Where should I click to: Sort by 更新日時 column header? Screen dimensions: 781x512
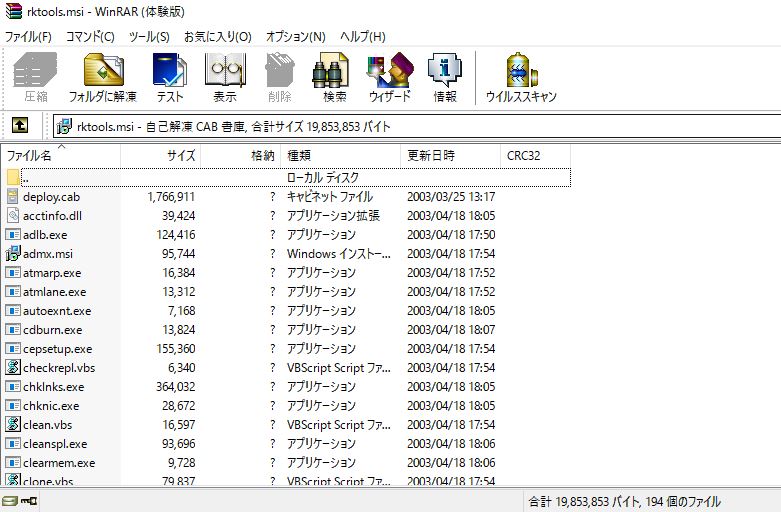(450, 155)
